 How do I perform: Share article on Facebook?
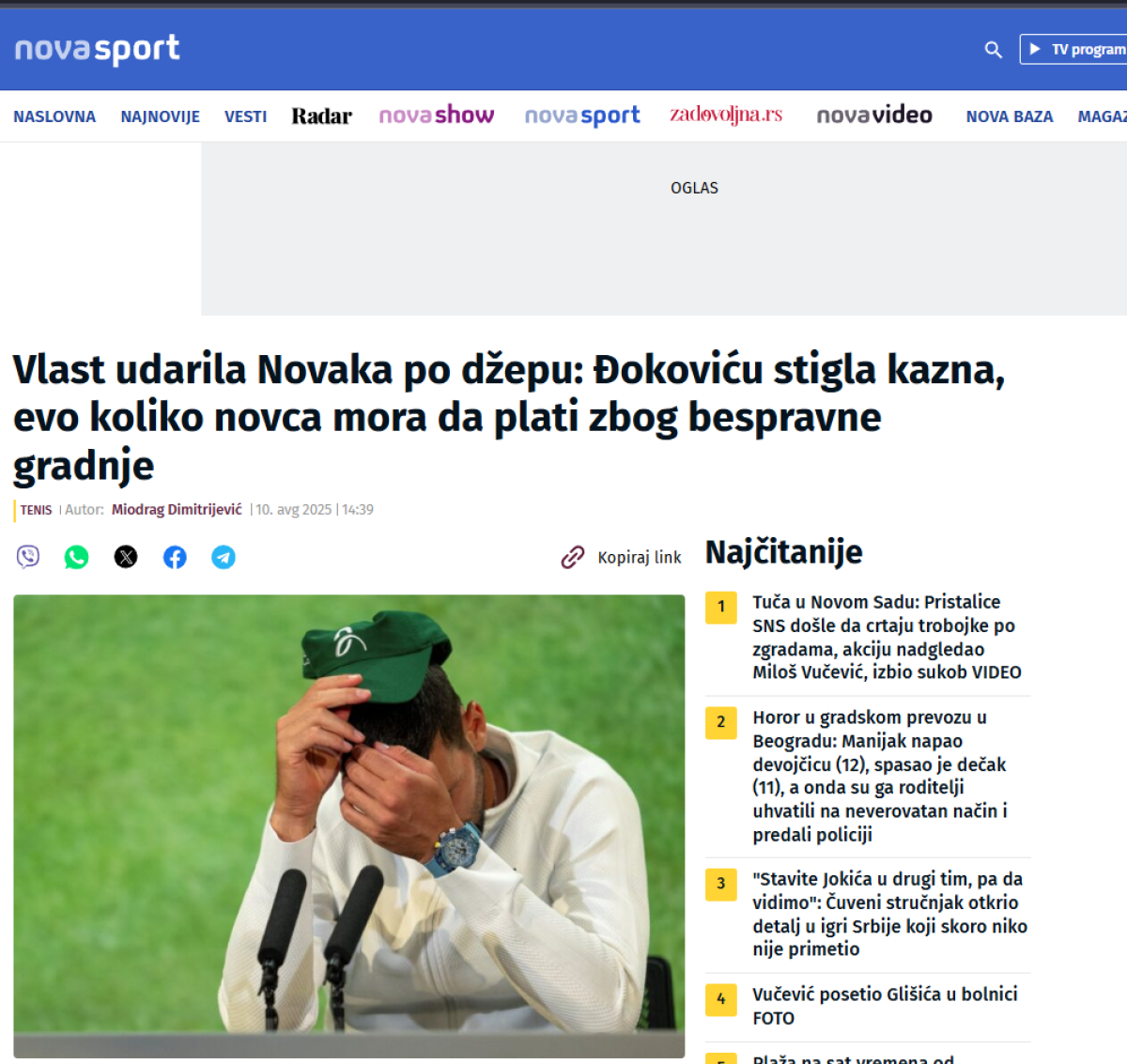click(x=175, y=557)
